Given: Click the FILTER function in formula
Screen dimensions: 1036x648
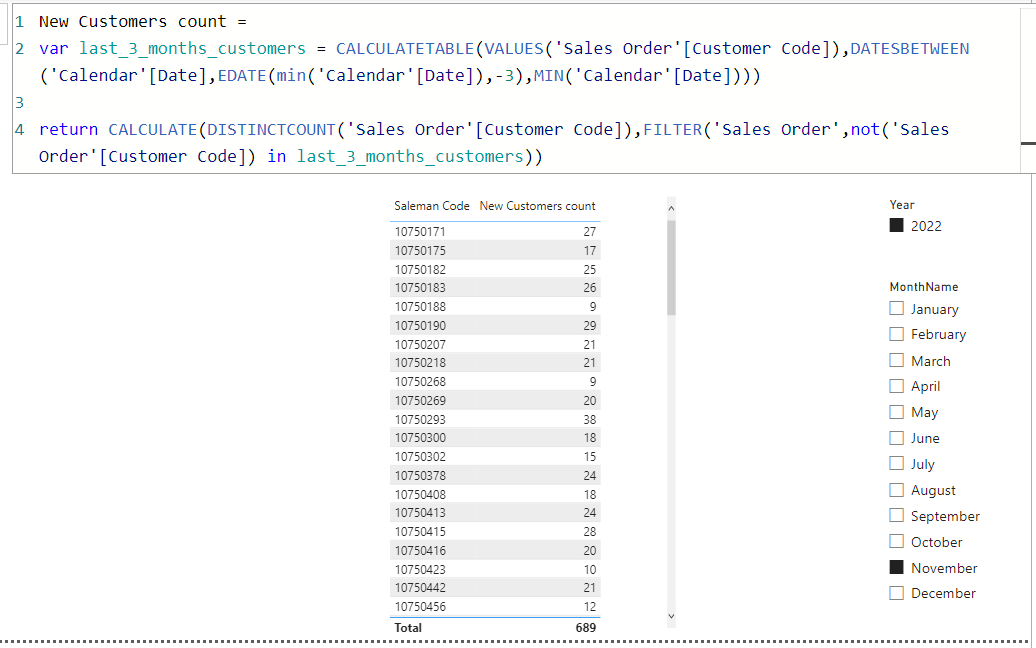Looking at the screenshot, I should [672, 129].
